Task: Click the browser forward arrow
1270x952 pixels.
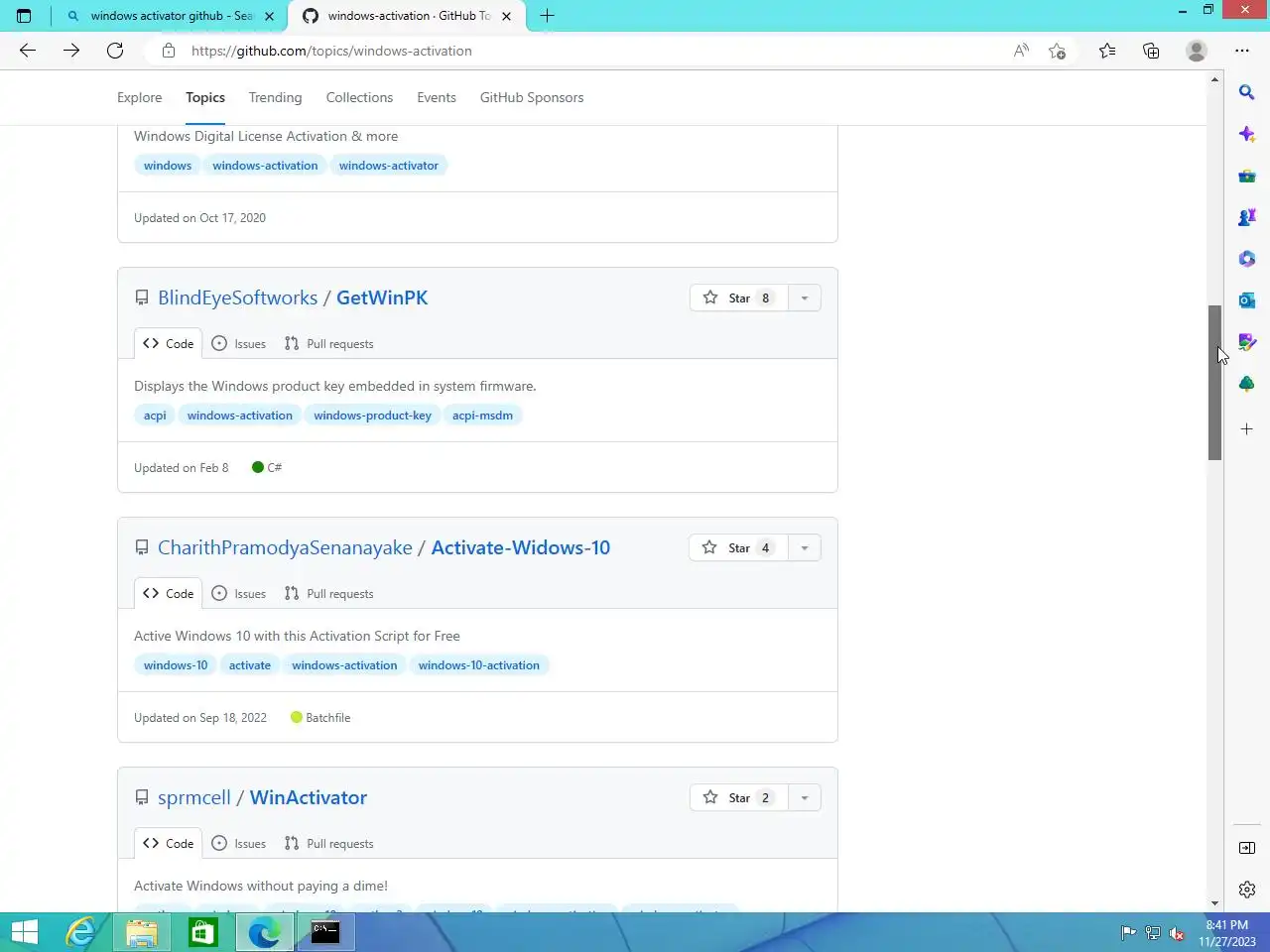Action: coord(71,51)
